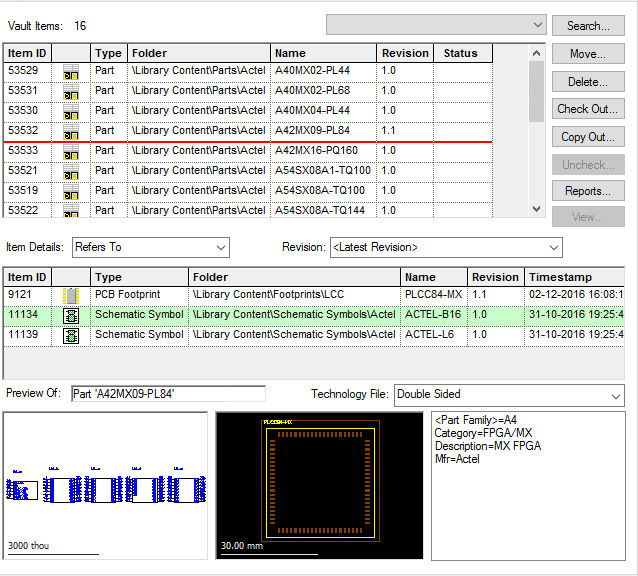Open the Technology File 'Double Sided' dropdown
Image resolution: width=638 pixels, height=576 pixels.
point(509,394)
